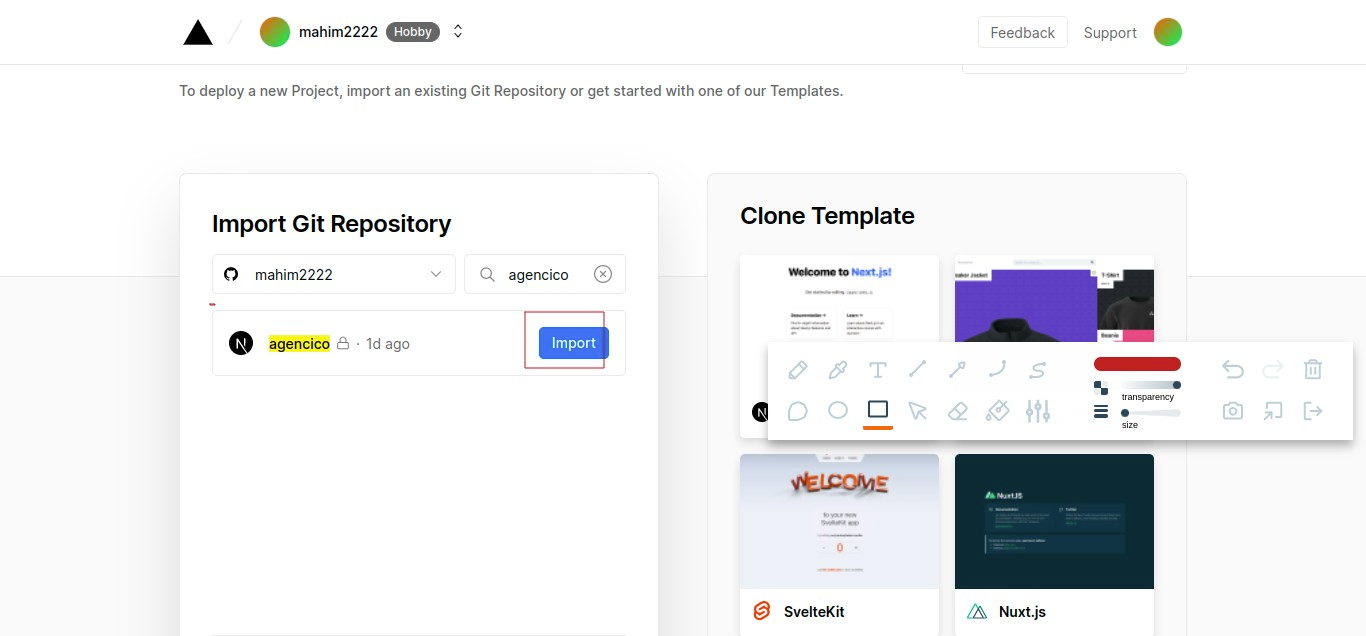Click the agencico search input field
1366x636 pixels.
click(545, 274)
